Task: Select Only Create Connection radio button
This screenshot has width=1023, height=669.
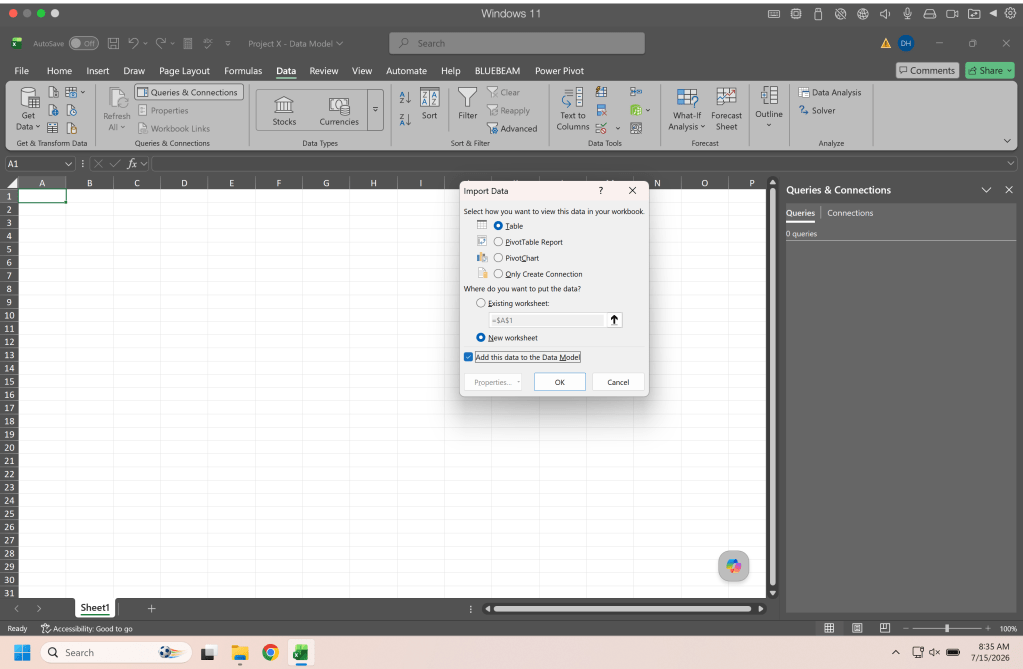Action: [x=498, y=274]
